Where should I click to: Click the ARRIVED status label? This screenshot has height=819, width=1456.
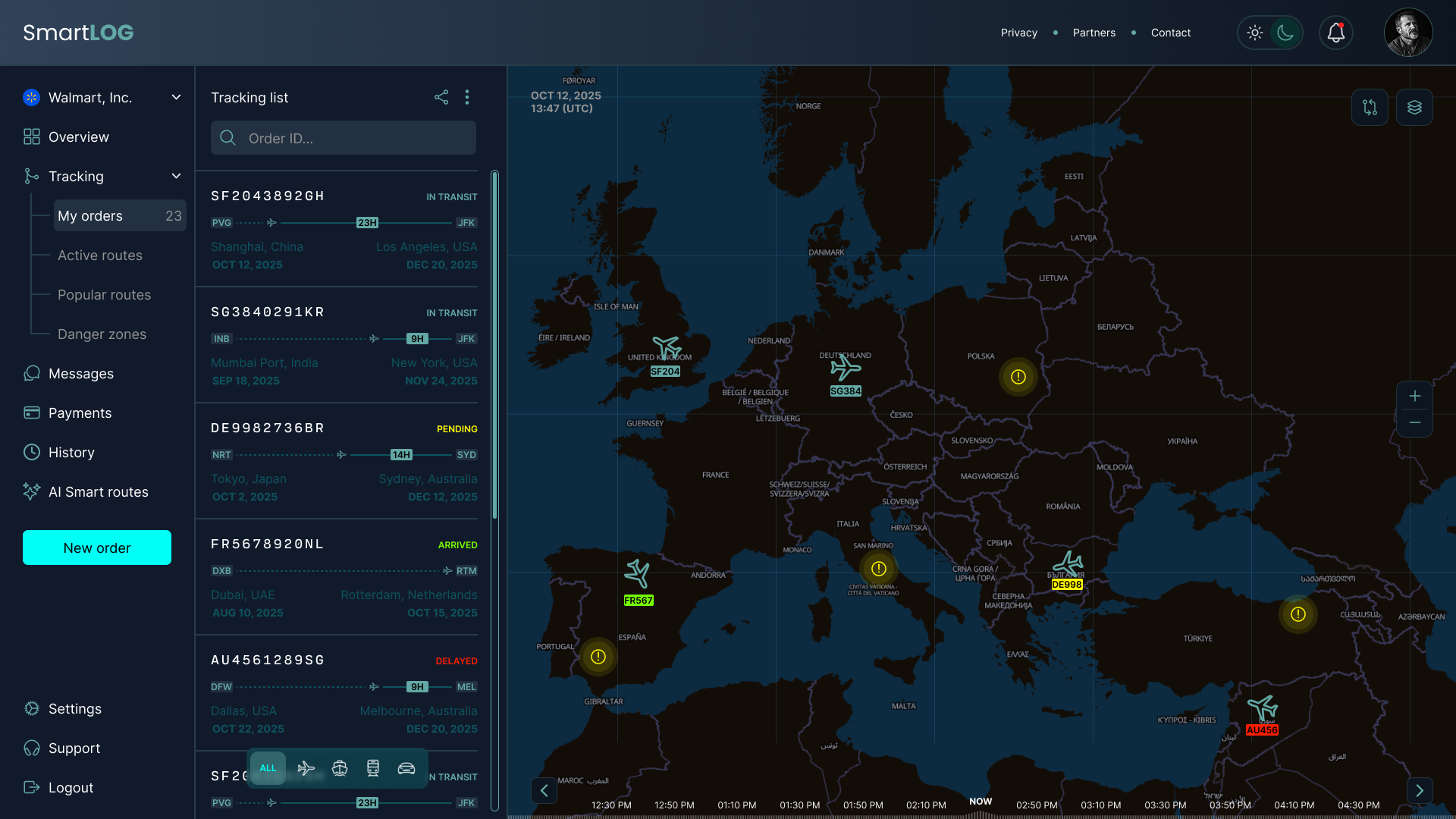click(x=458, y=545)
